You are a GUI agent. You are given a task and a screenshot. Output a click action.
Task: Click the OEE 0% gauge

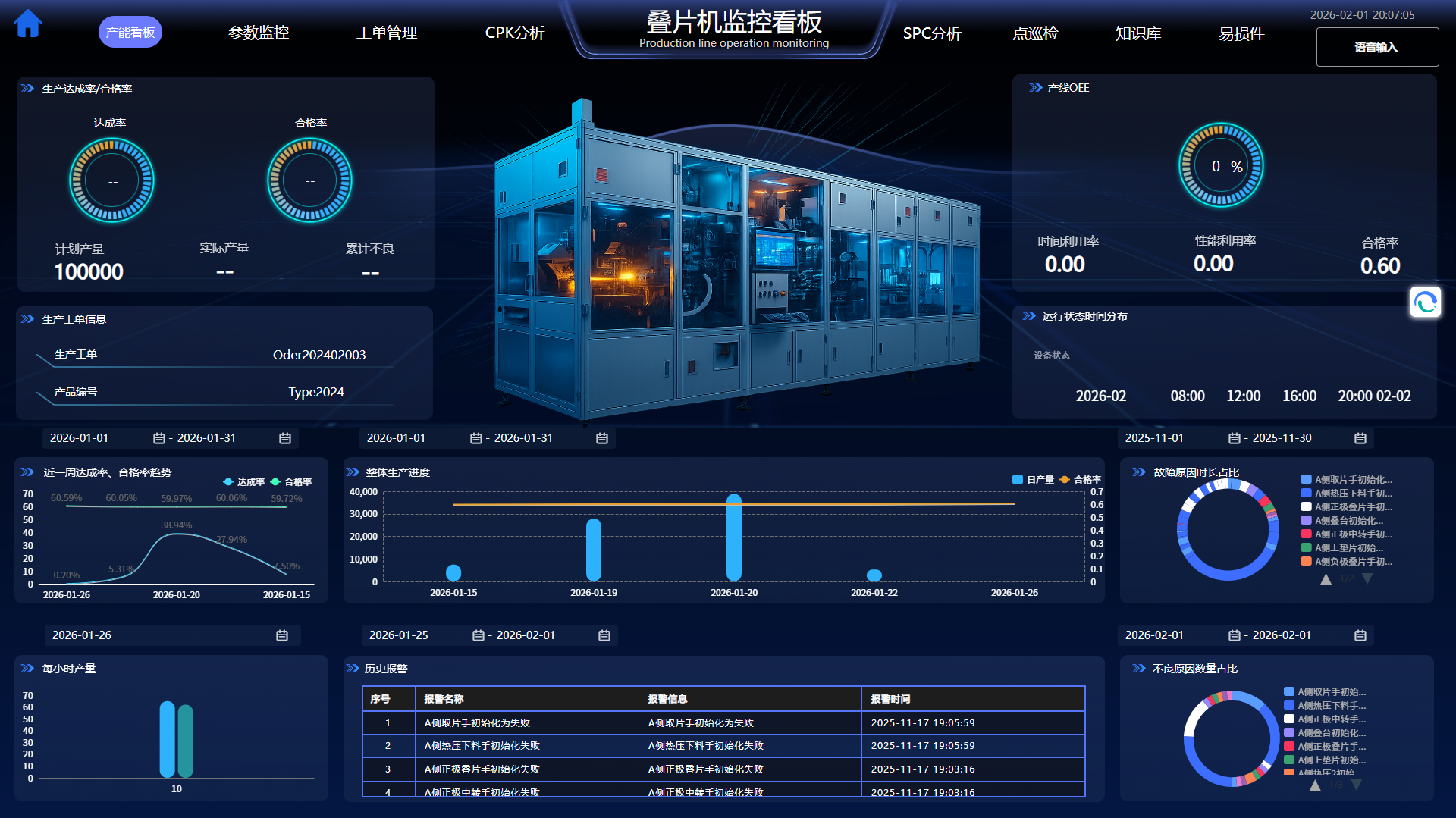click(x=1221, y=165)
